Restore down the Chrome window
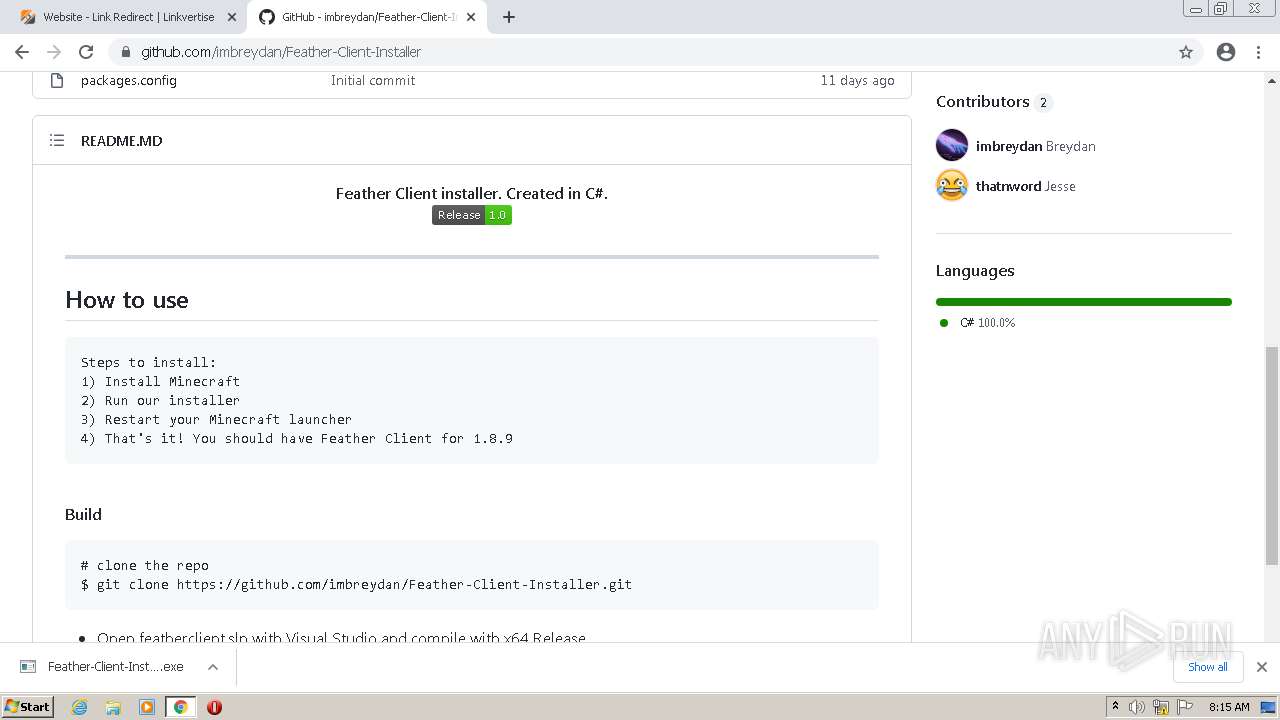The height and width of the screenshot is (720, 1280). 1221,9
